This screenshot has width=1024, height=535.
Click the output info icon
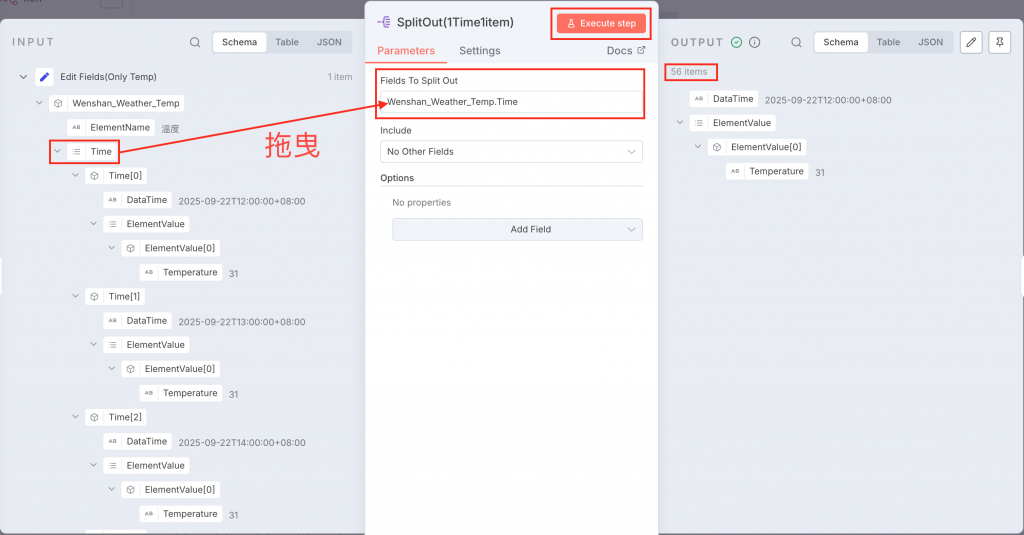pos(754,42)
